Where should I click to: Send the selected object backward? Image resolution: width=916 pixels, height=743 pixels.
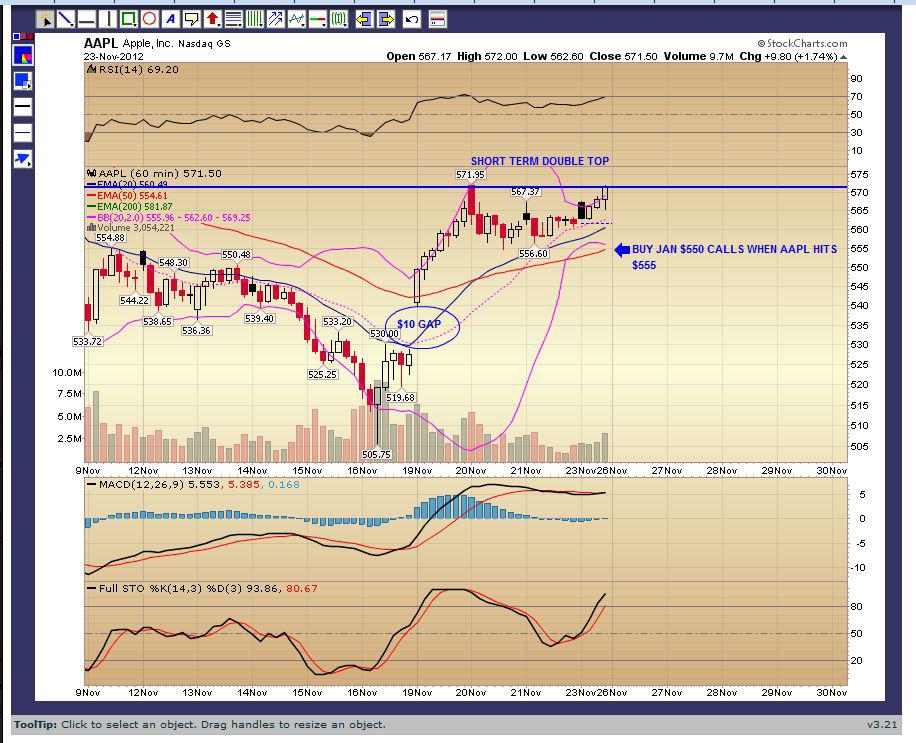364,20
